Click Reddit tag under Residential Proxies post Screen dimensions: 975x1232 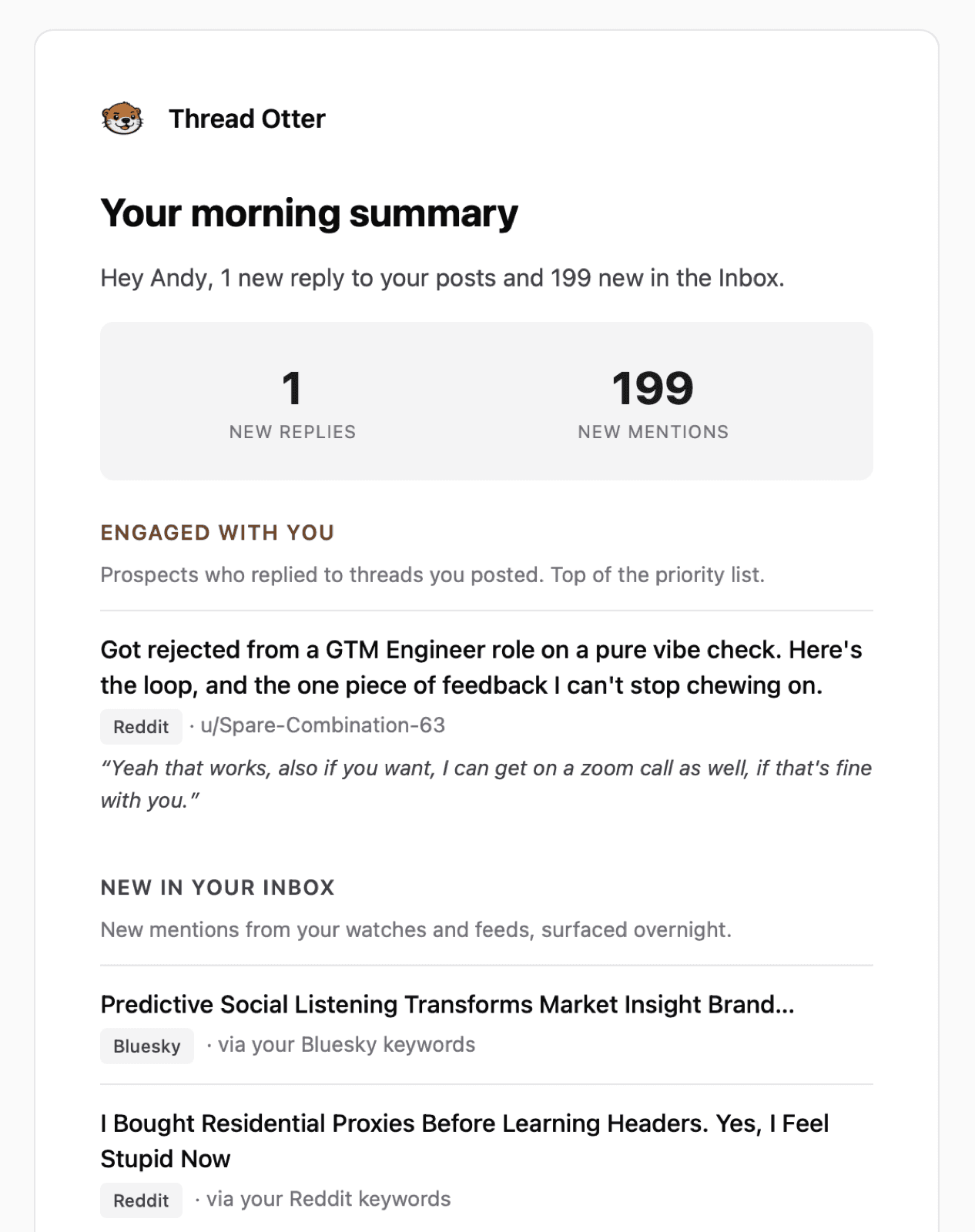(x=141, y=1200)
